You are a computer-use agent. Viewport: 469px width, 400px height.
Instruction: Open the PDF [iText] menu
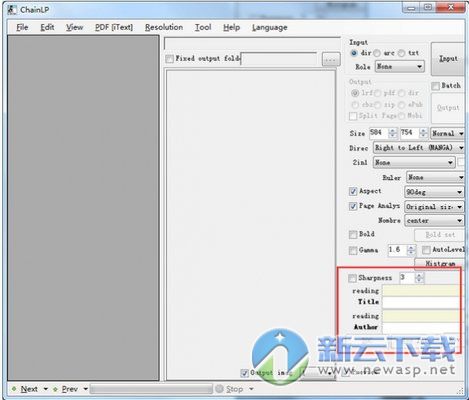(114, 27)
